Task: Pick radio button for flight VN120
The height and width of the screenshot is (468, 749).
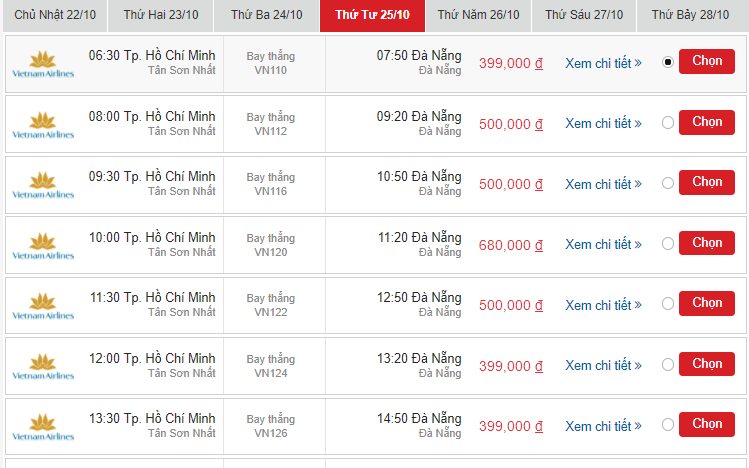Action: (x=668, y=244)
